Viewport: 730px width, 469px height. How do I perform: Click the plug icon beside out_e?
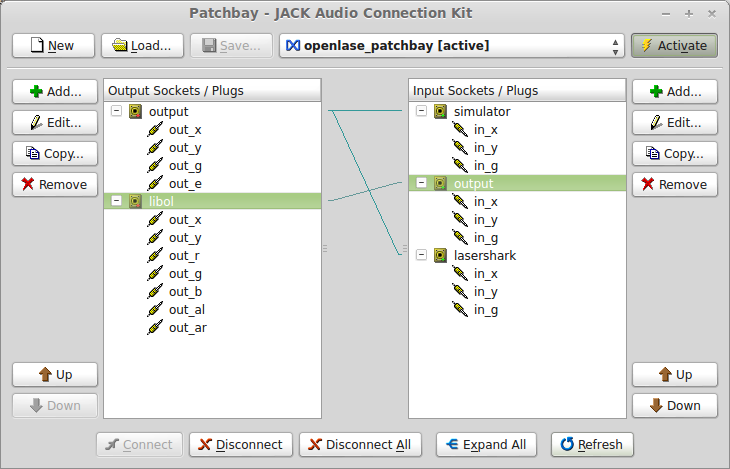click(x=155, y=184)
